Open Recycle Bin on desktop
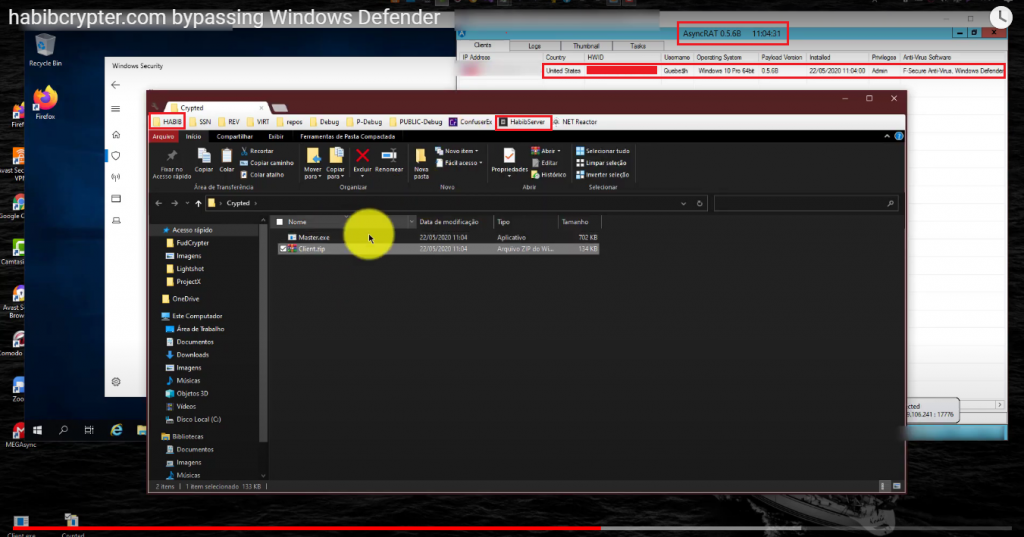1024x537 pixels. coord(45,50)
